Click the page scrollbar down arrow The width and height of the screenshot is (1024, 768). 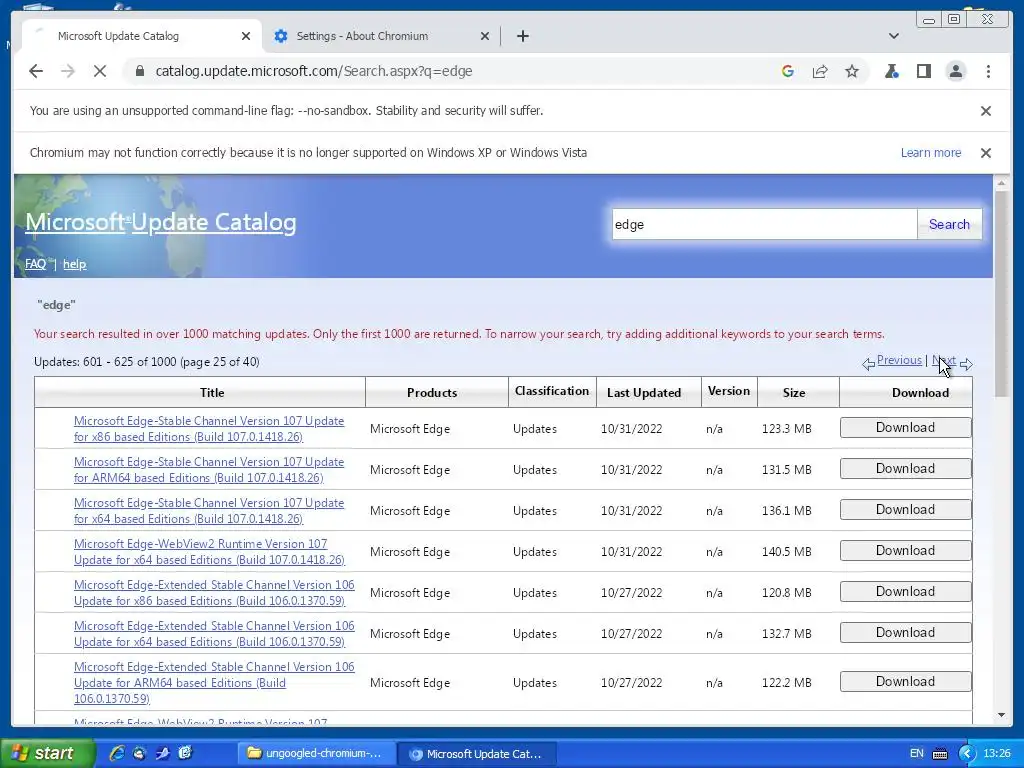click(1002, 715)
